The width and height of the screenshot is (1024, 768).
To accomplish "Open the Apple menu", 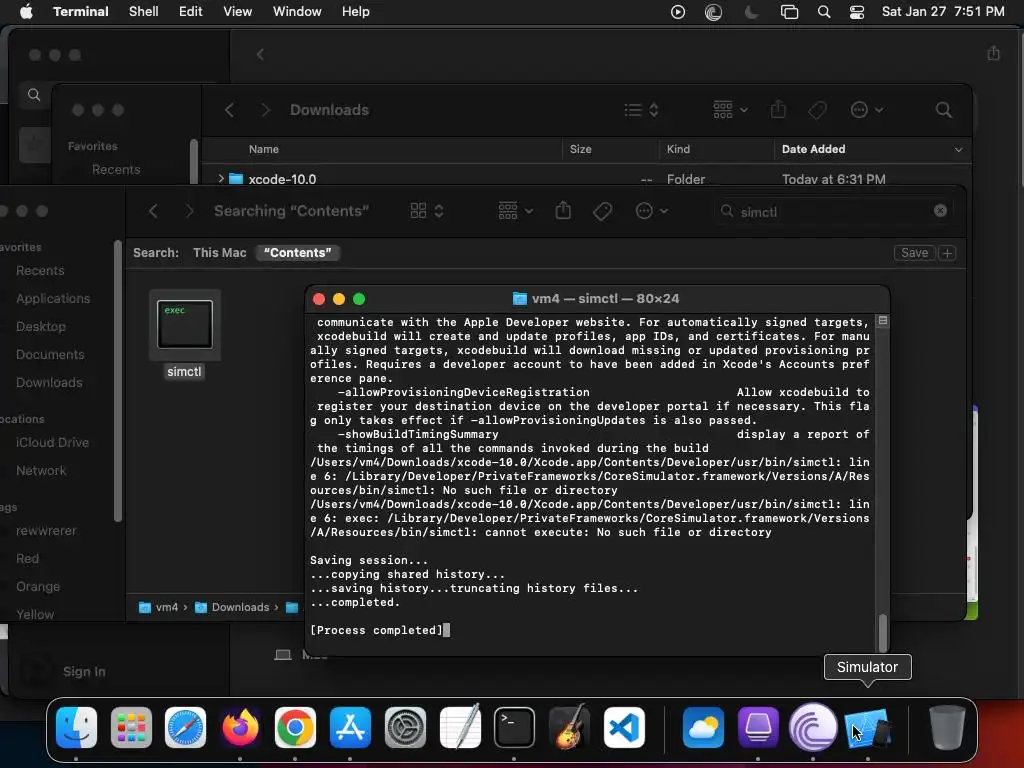I will pyautogui.click(x=26, y=12).
